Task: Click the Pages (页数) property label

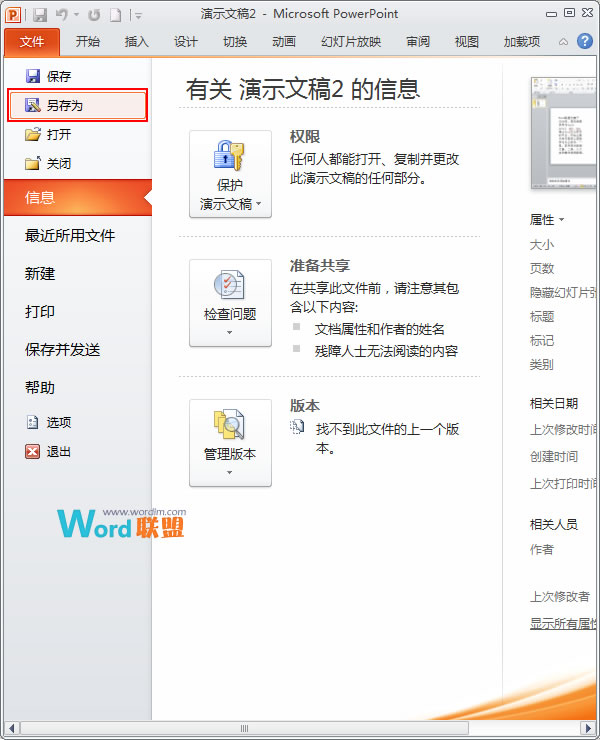Action: click(541, 268)
